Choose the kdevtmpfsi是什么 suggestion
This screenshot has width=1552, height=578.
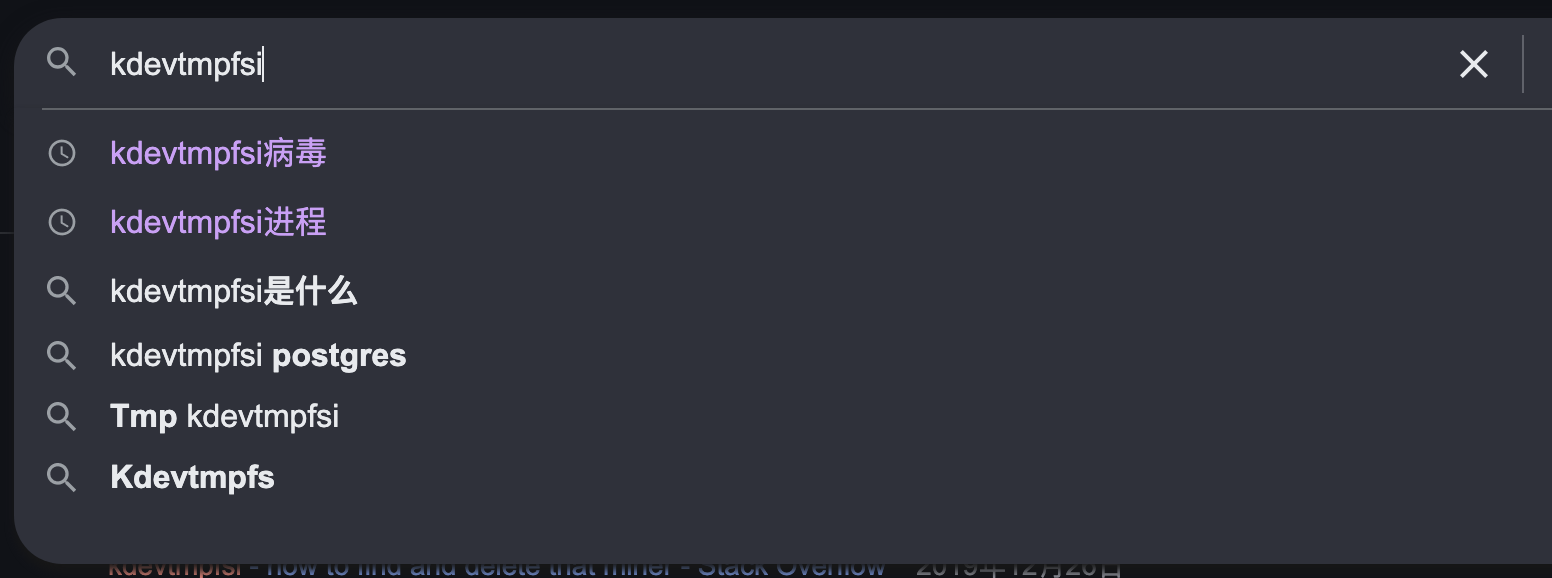click(x=233, y=291)
